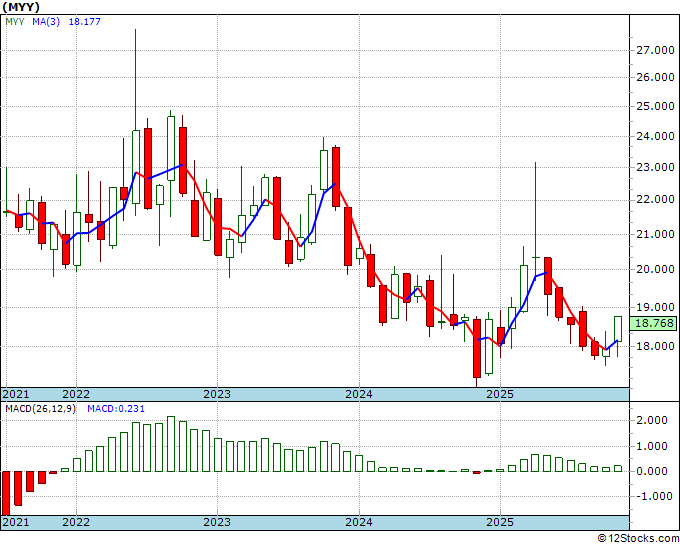Click 2024 on the price chart timeline
The image size is (680, 546).
coord(359,394)
